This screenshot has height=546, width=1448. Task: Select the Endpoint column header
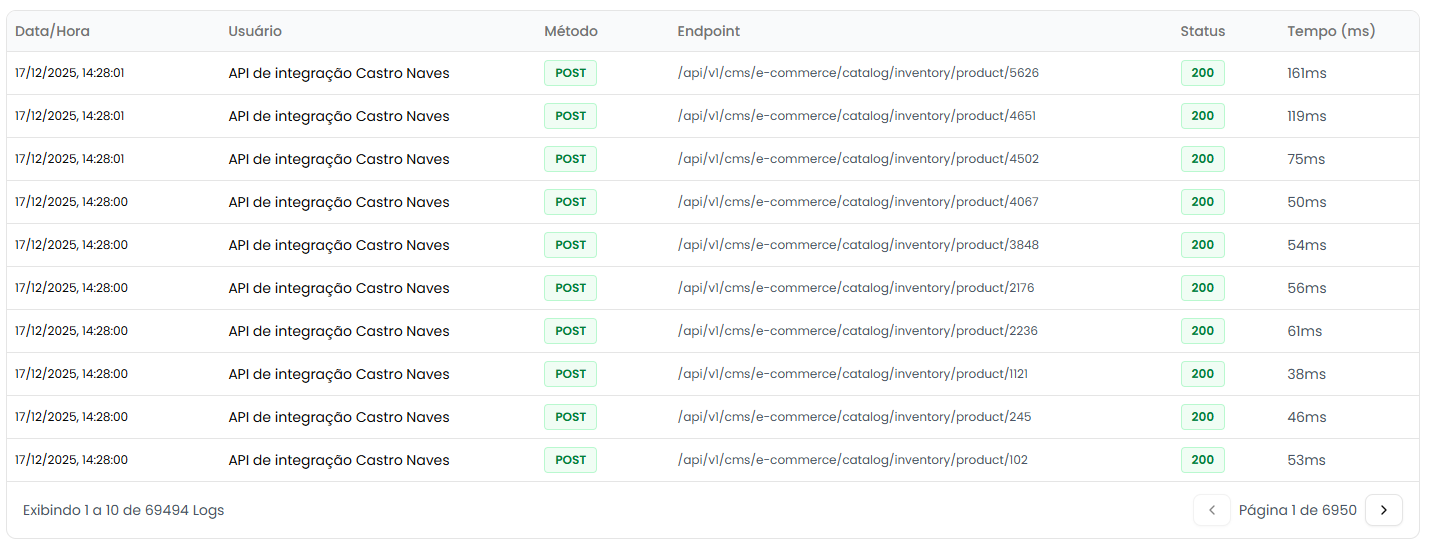tap(708, 31)
